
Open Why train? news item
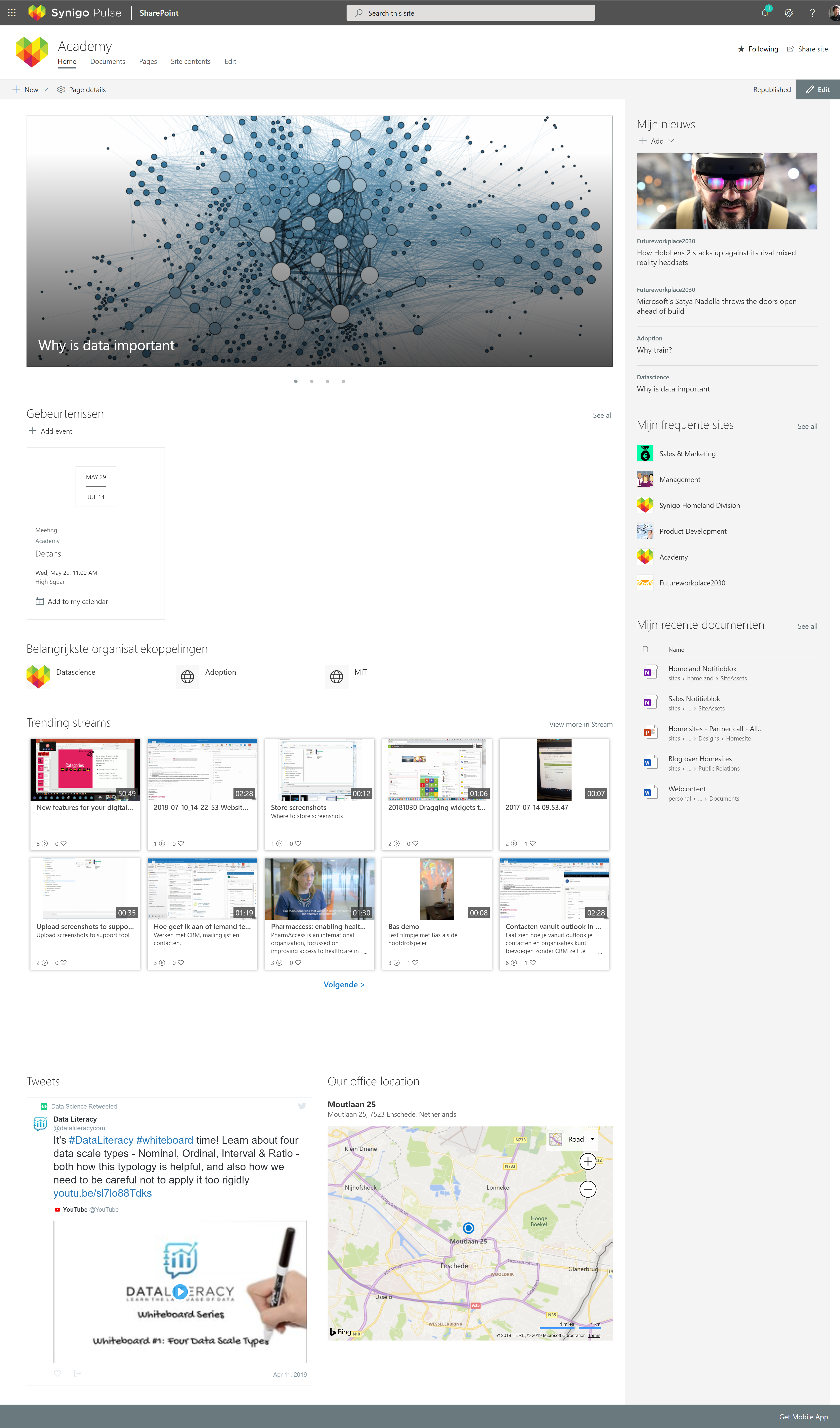[x=654, y=350]
